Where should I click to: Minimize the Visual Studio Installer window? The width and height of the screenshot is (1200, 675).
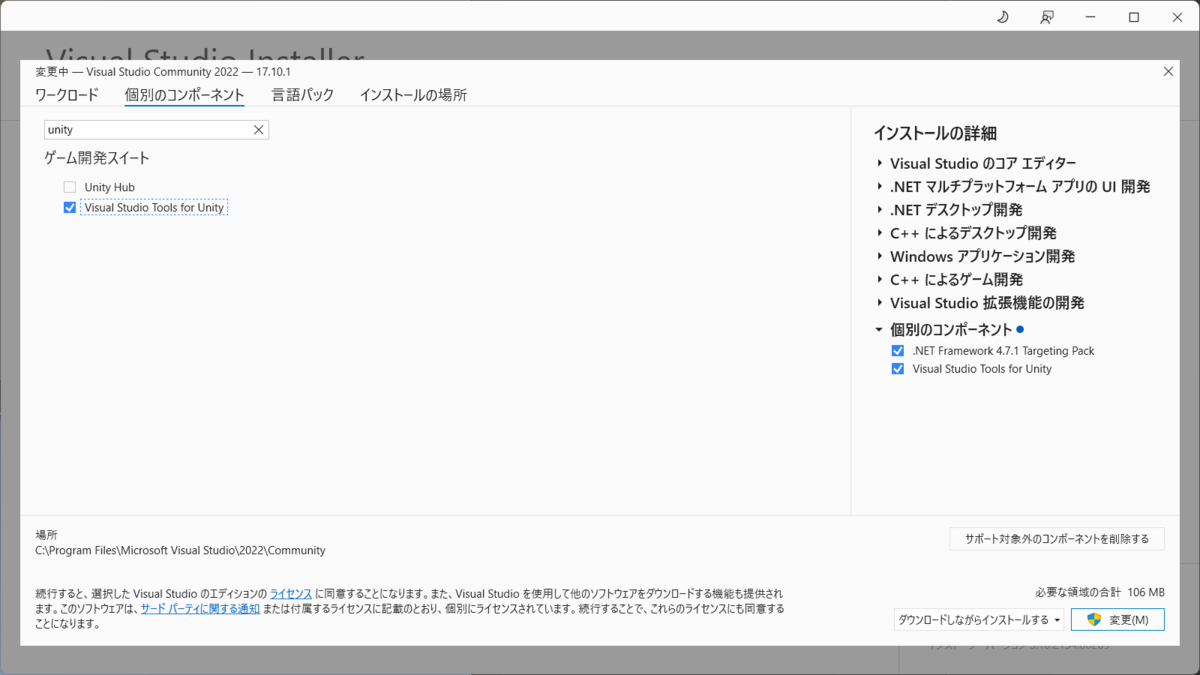click(x=1091, y=17)
